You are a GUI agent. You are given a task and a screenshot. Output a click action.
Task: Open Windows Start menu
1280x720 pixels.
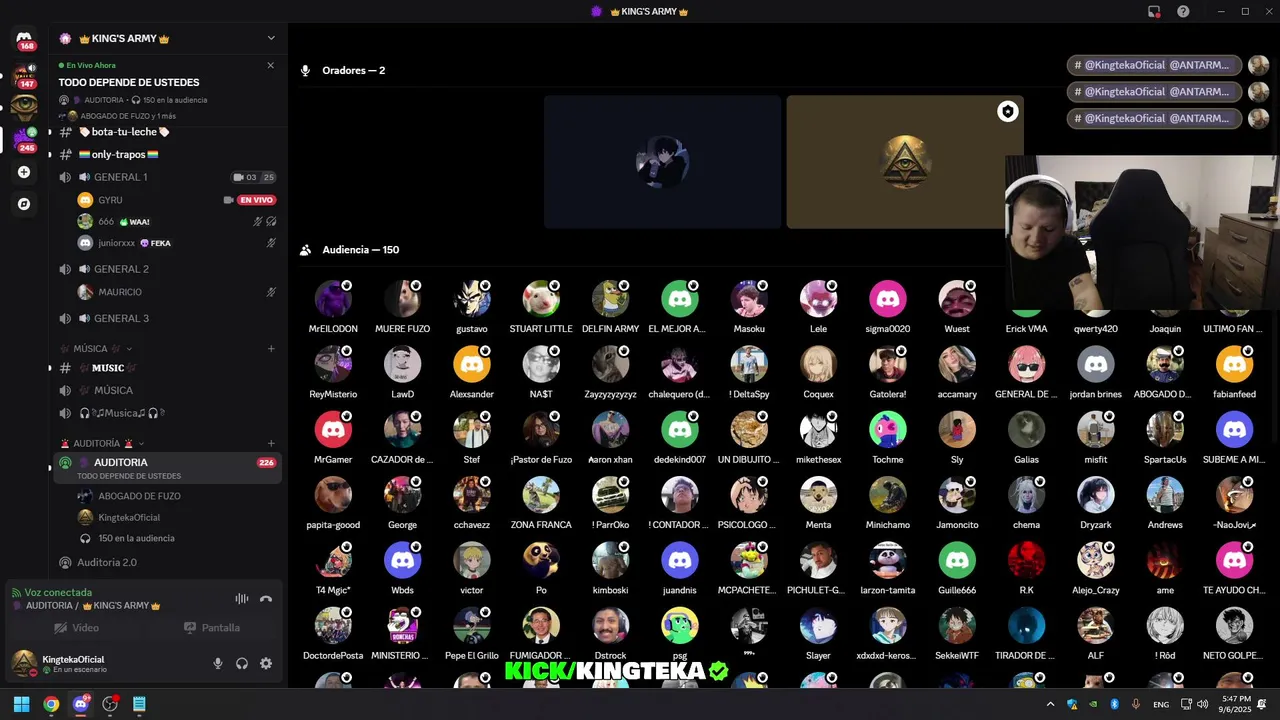21,704
